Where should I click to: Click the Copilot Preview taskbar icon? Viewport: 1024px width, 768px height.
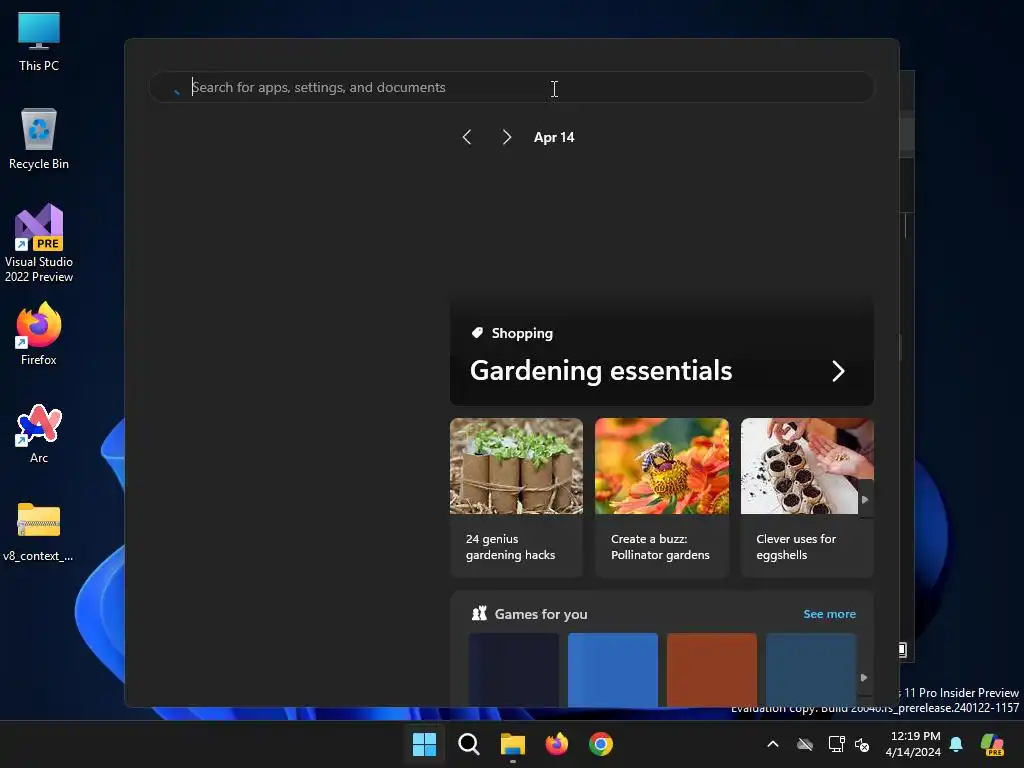click(993, 744)
